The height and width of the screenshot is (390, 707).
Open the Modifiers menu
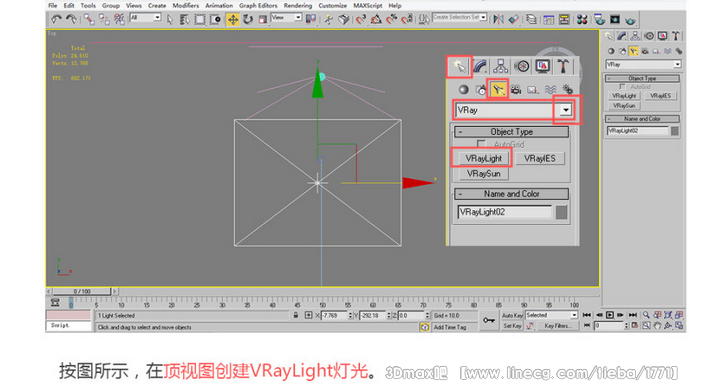tap(185, 5)
